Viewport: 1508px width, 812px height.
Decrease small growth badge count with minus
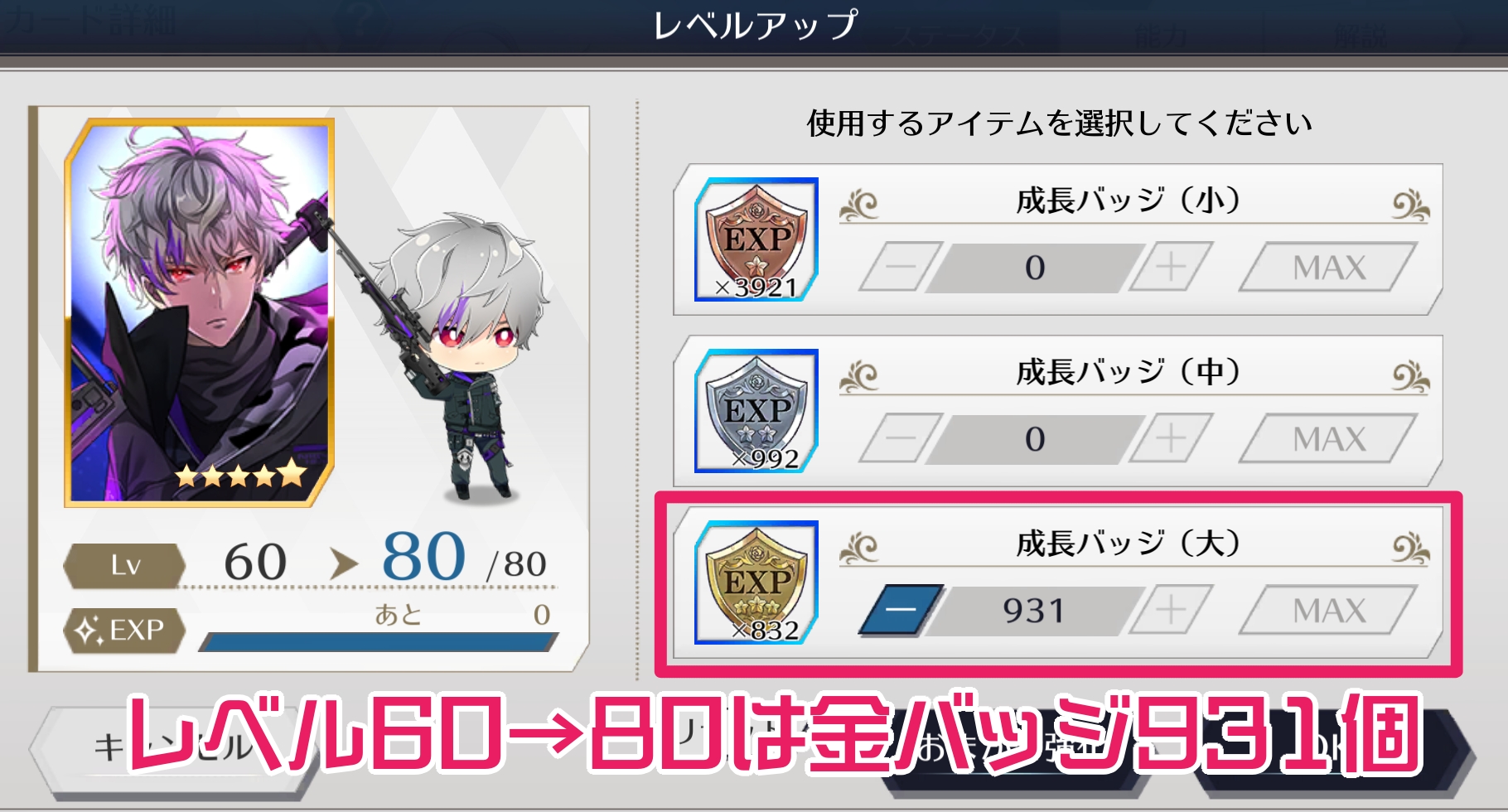(901, 267)
